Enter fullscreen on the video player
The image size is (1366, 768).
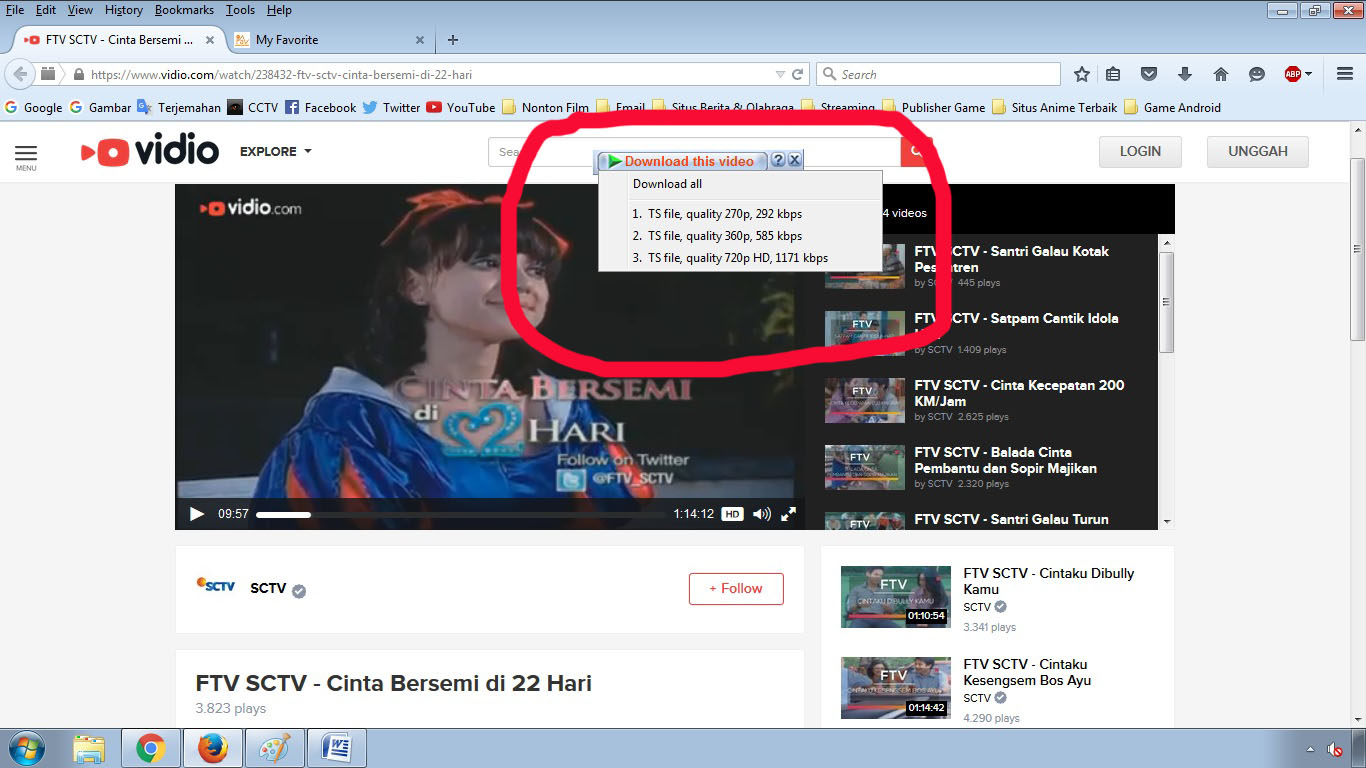click(x=788, y=514)
